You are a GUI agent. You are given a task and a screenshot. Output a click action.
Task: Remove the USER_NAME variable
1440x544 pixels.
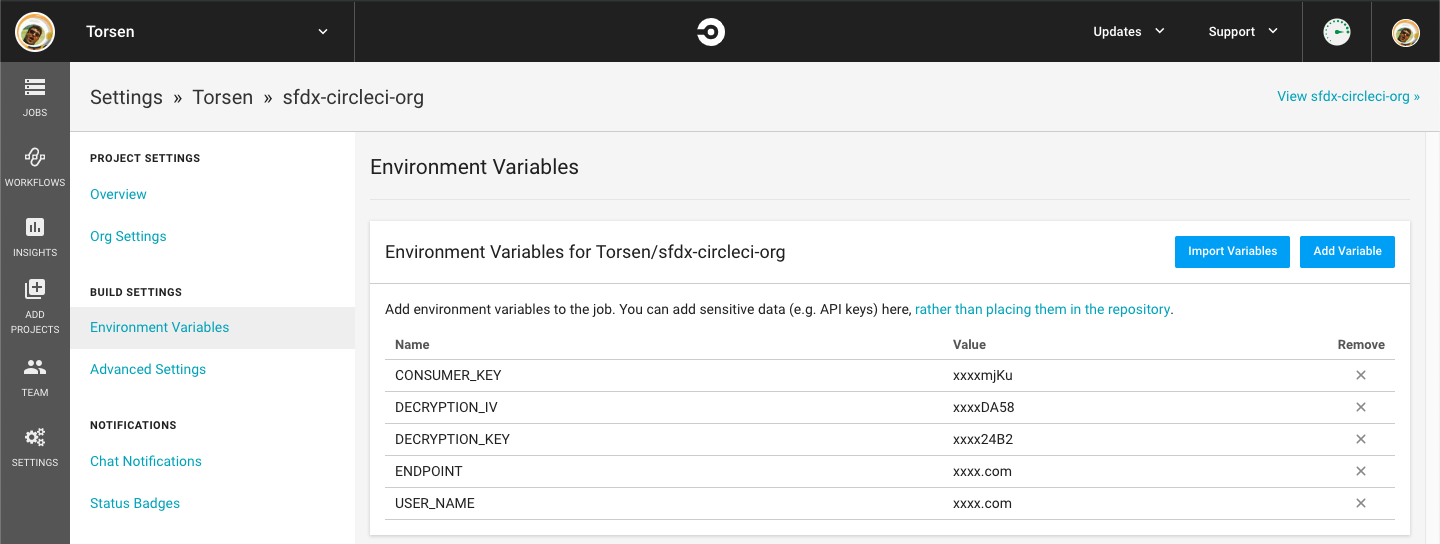click(x=1361, y=504)
